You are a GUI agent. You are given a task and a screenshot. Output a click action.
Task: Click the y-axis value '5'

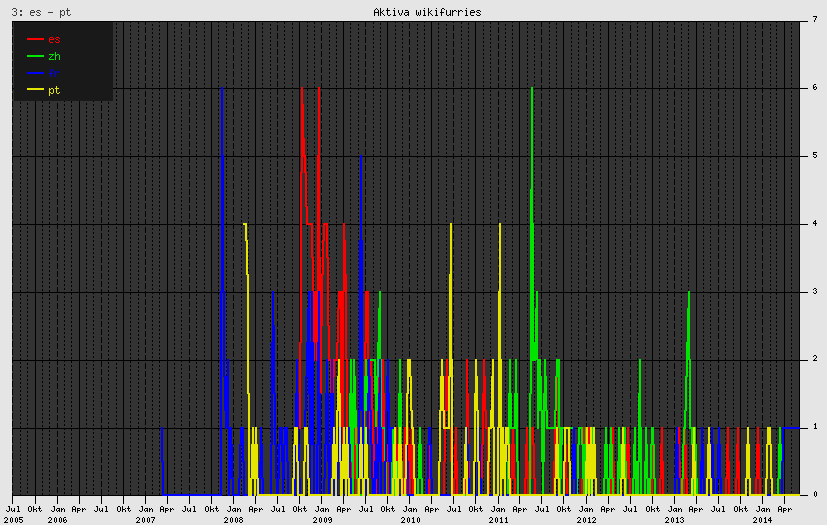click(x=815, y=156)
